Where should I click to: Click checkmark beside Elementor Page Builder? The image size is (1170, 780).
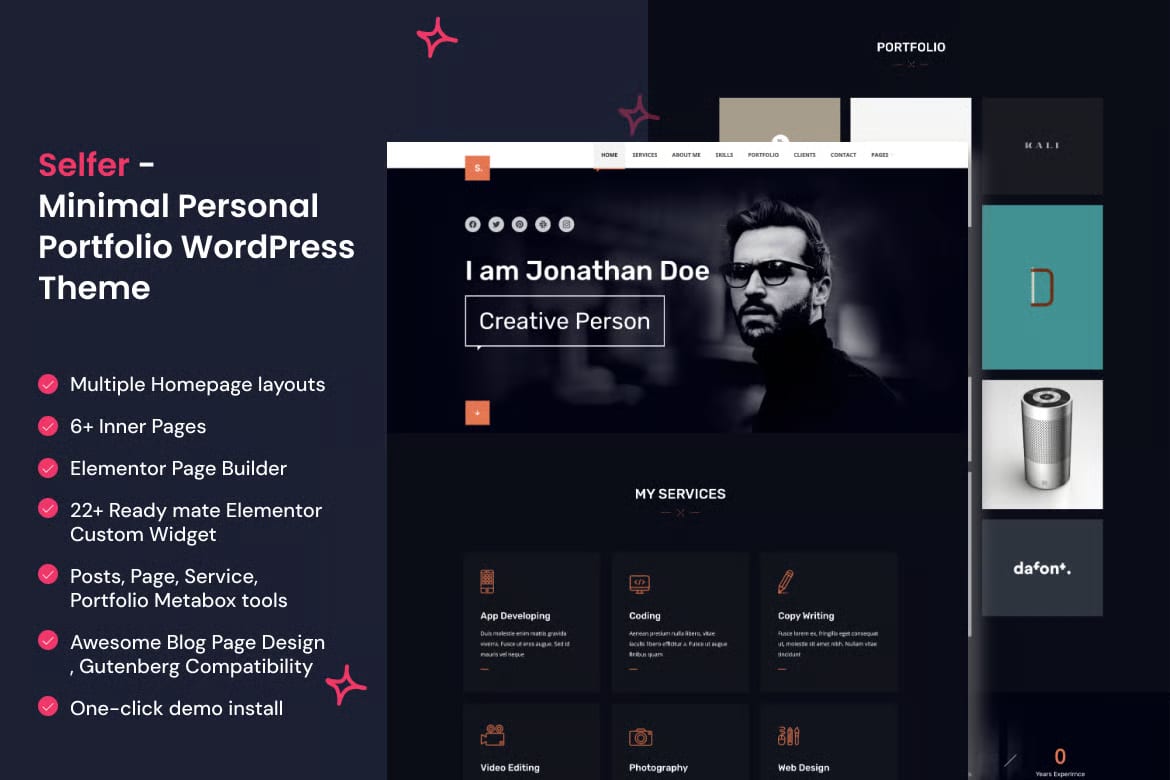pyautogui.click(x=48, y=468)
